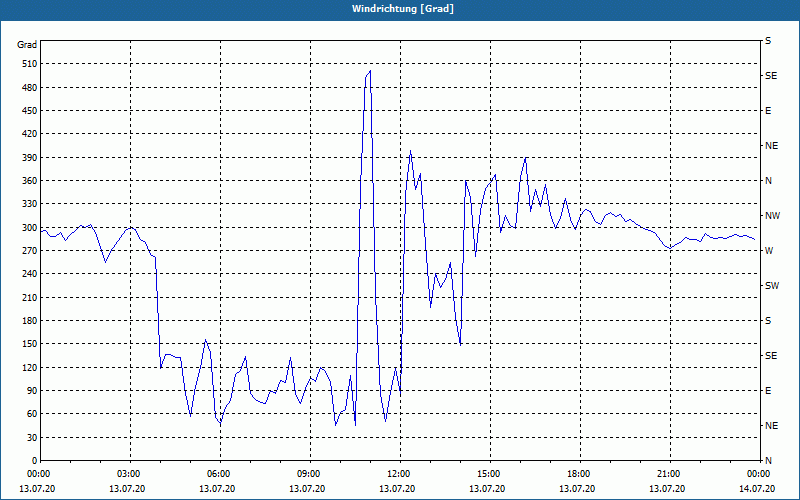Select the 510 value on the left axis

tap(27, 64)
